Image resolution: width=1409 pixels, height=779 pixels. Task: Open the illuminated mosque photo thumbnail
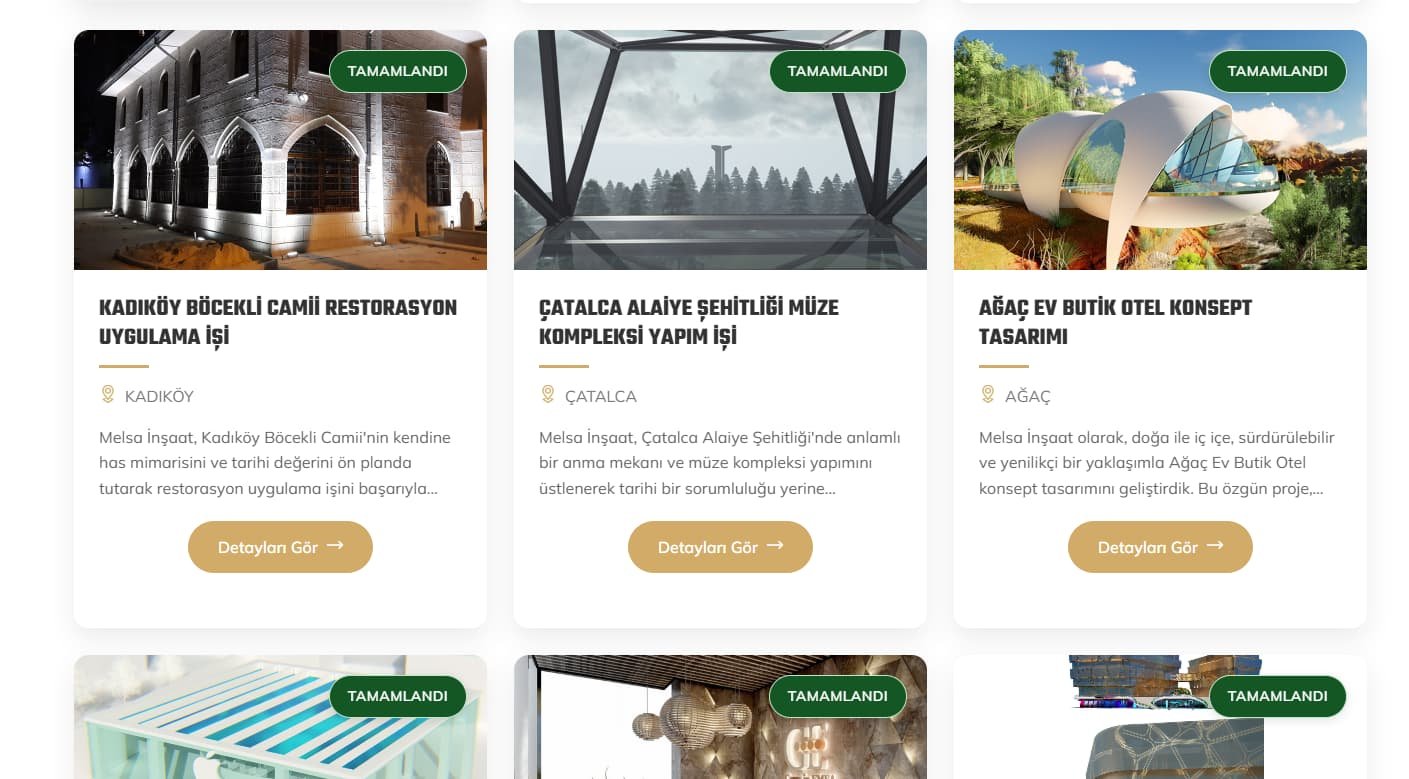[280, 150]
